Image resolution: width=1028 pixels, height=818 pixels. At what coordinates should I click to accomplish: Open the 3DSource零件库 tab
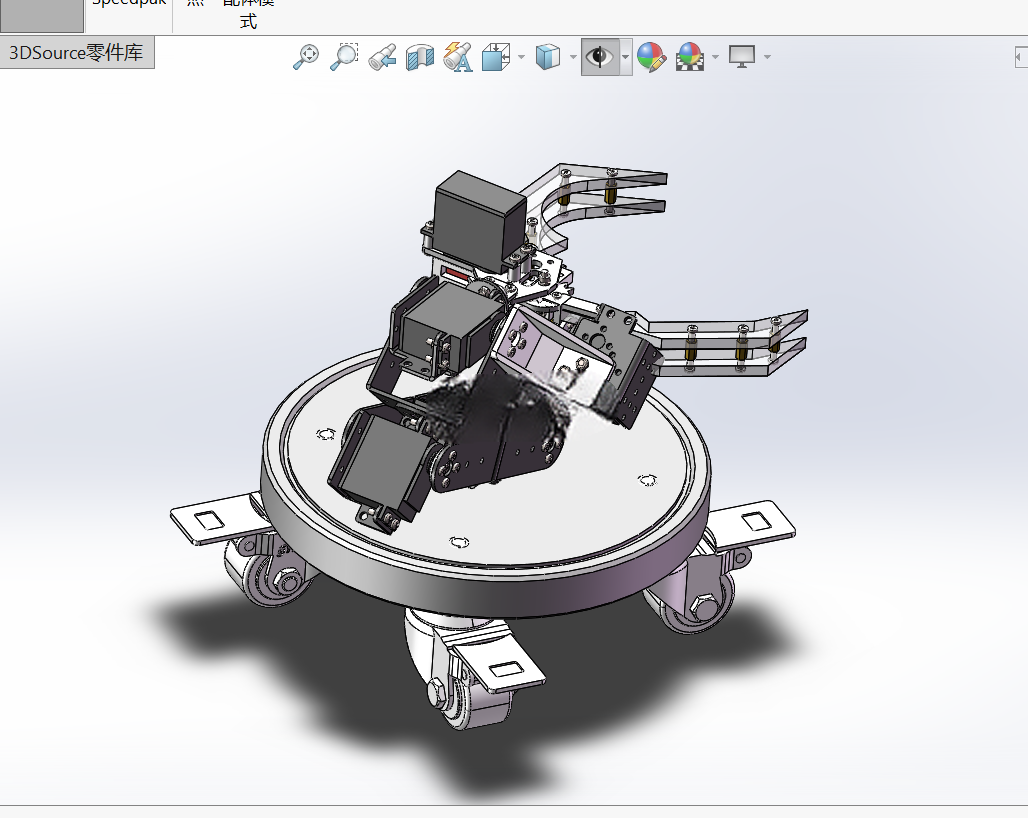[77, 52]
